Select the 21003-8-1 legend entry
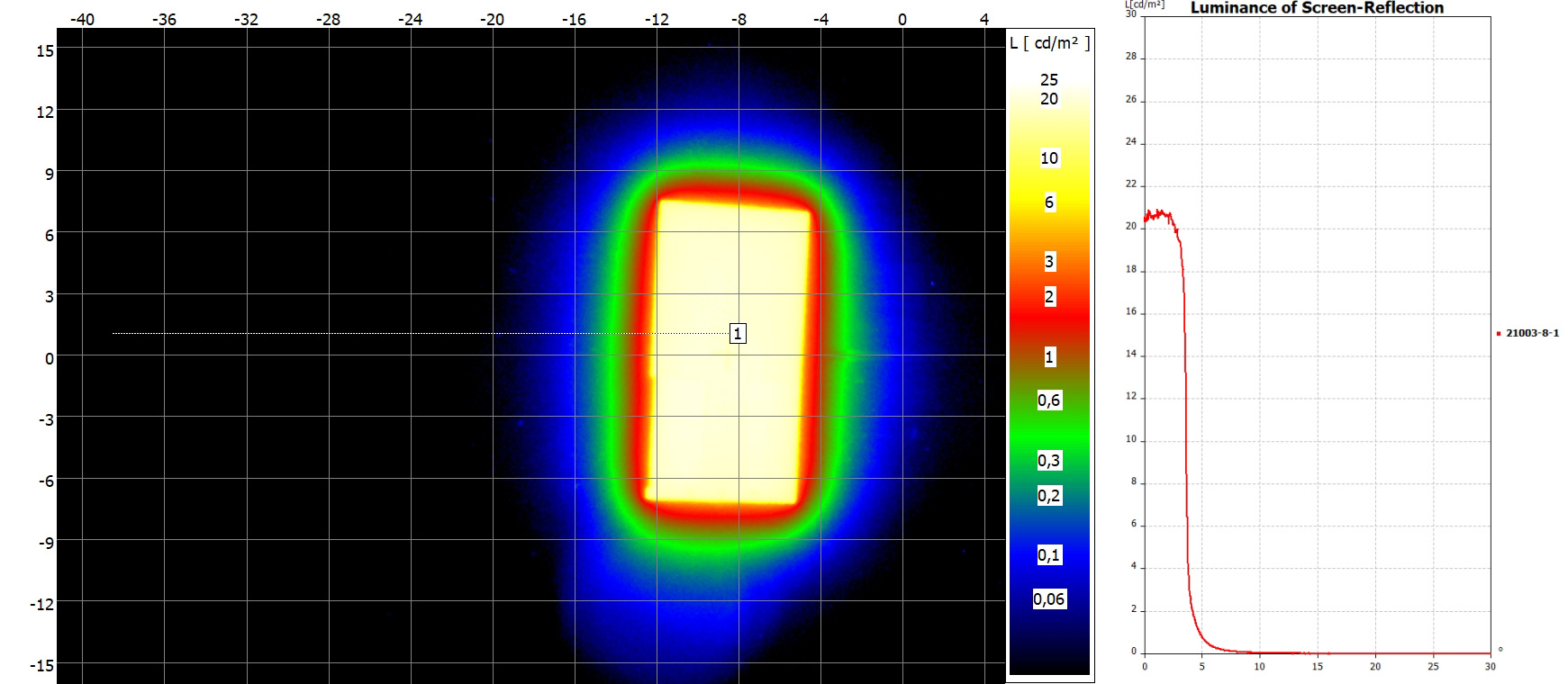Screen dimensions: 1568x684 point(1532,333)
